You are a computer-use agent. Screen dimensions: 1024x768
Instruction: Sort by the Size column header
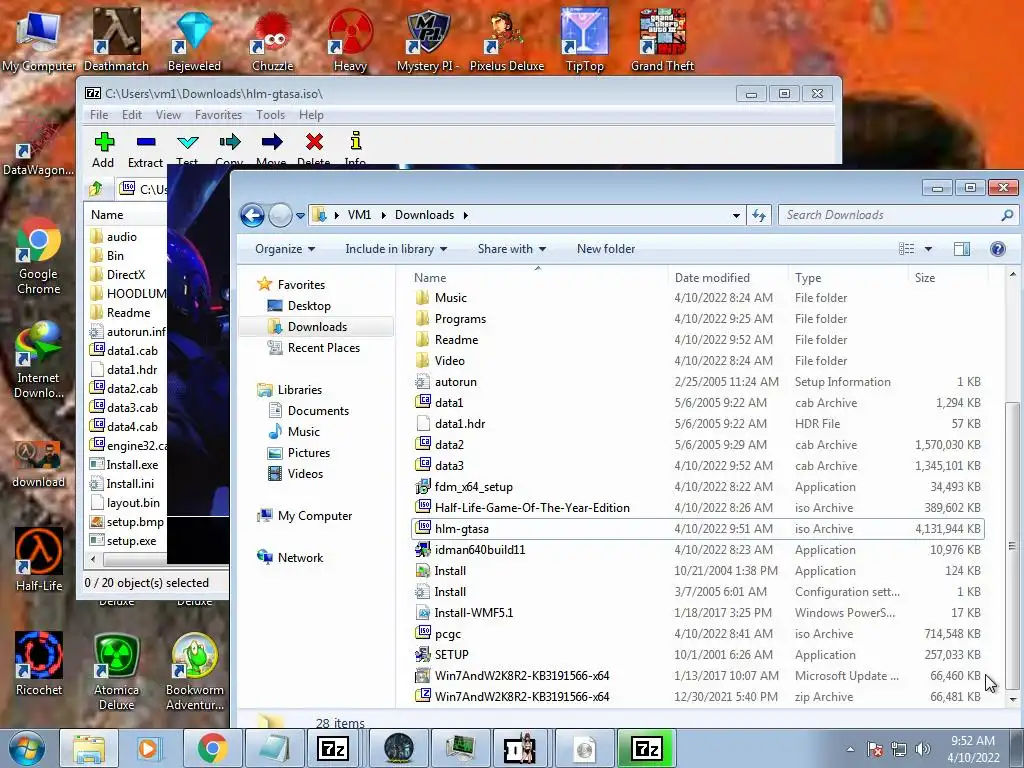[x=947, y=278]
